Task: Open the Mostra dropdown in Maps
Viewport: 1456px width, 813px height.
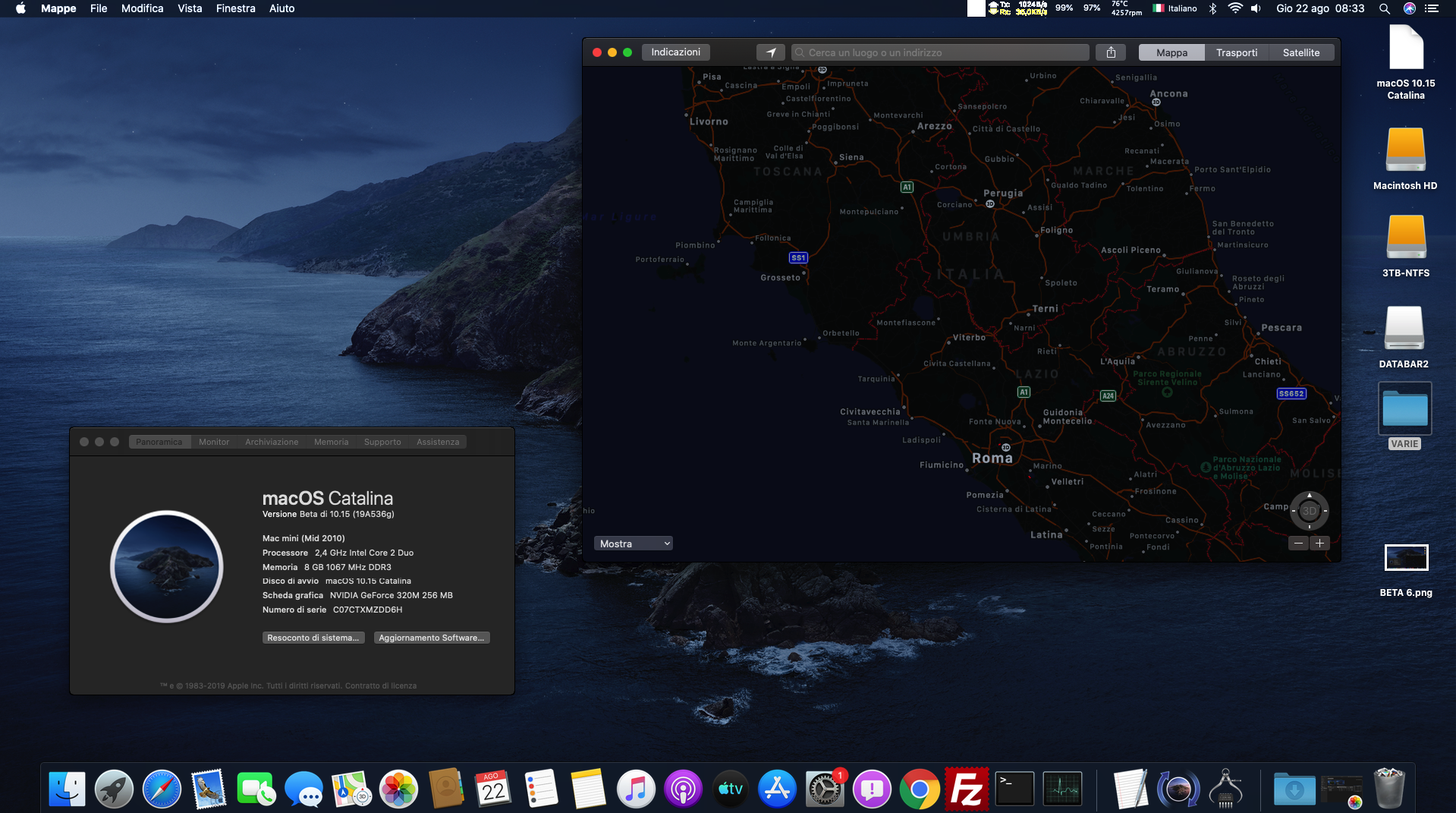Action: [x=634, y=544]
